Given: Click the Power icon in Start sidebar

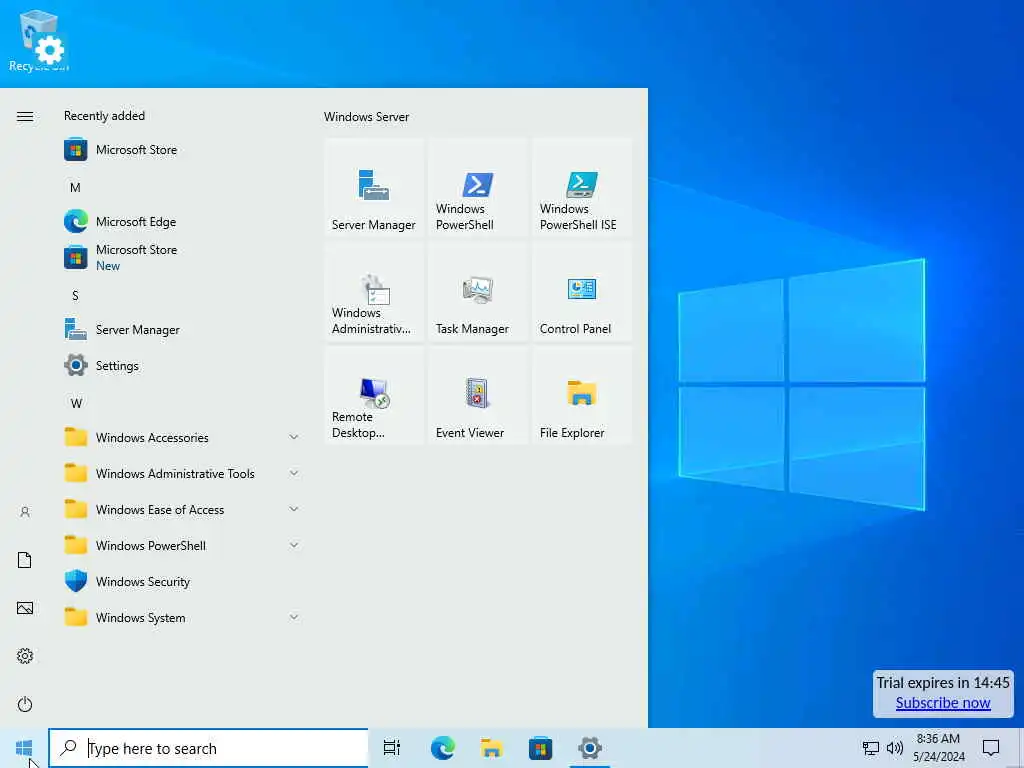Looking at the screenshot, I should pos(25,704).
